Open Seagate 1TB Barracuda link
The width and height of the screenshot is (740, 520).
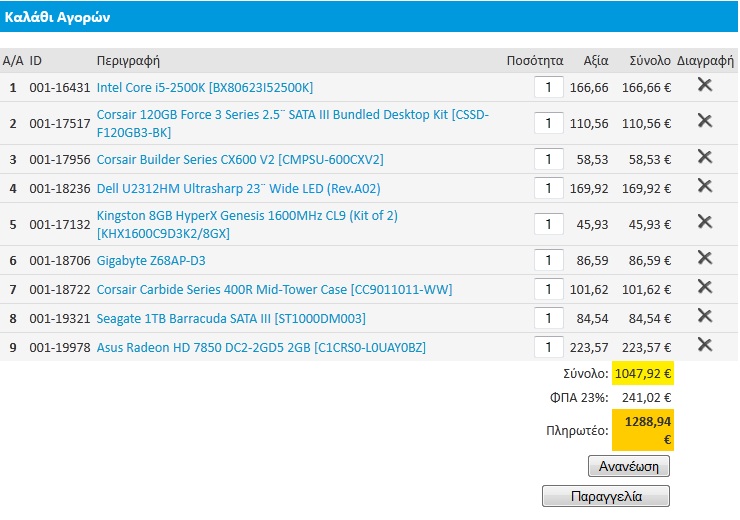(231, 319)
